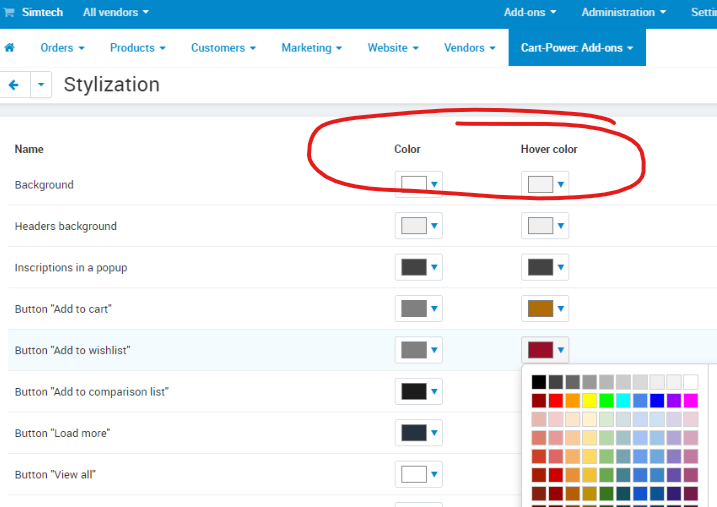Expand the Administration menu
The height and width of the screenshot is (507, 717).
coord(624,13)
